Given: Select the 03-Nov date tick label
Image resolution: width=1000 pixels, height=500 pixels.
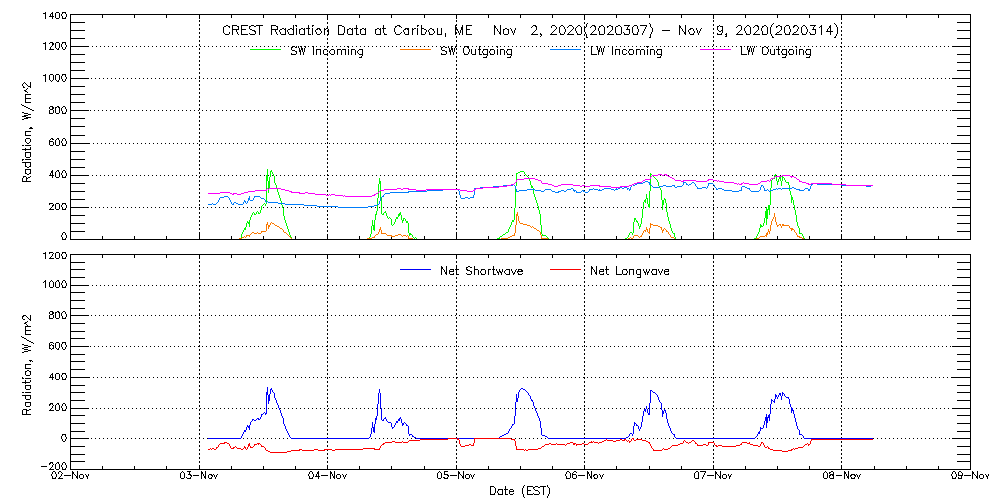Looking at the screenshot, I should coord(199,477).
